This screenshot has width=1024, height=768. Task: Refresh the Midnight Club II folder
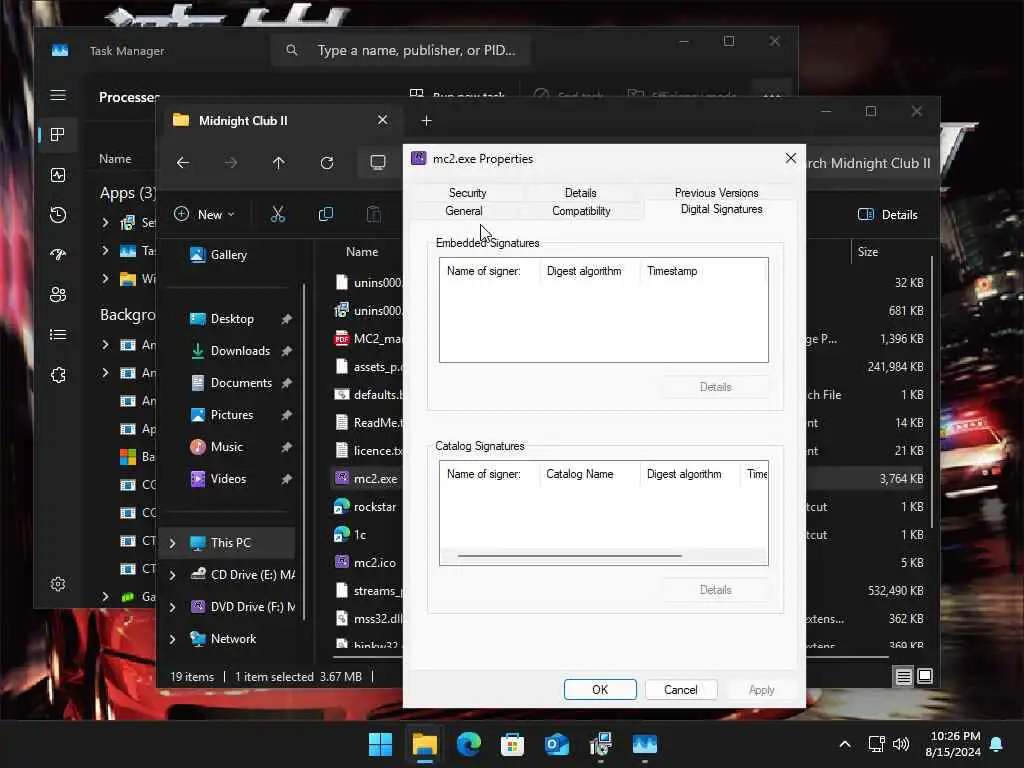coord(327,163)
